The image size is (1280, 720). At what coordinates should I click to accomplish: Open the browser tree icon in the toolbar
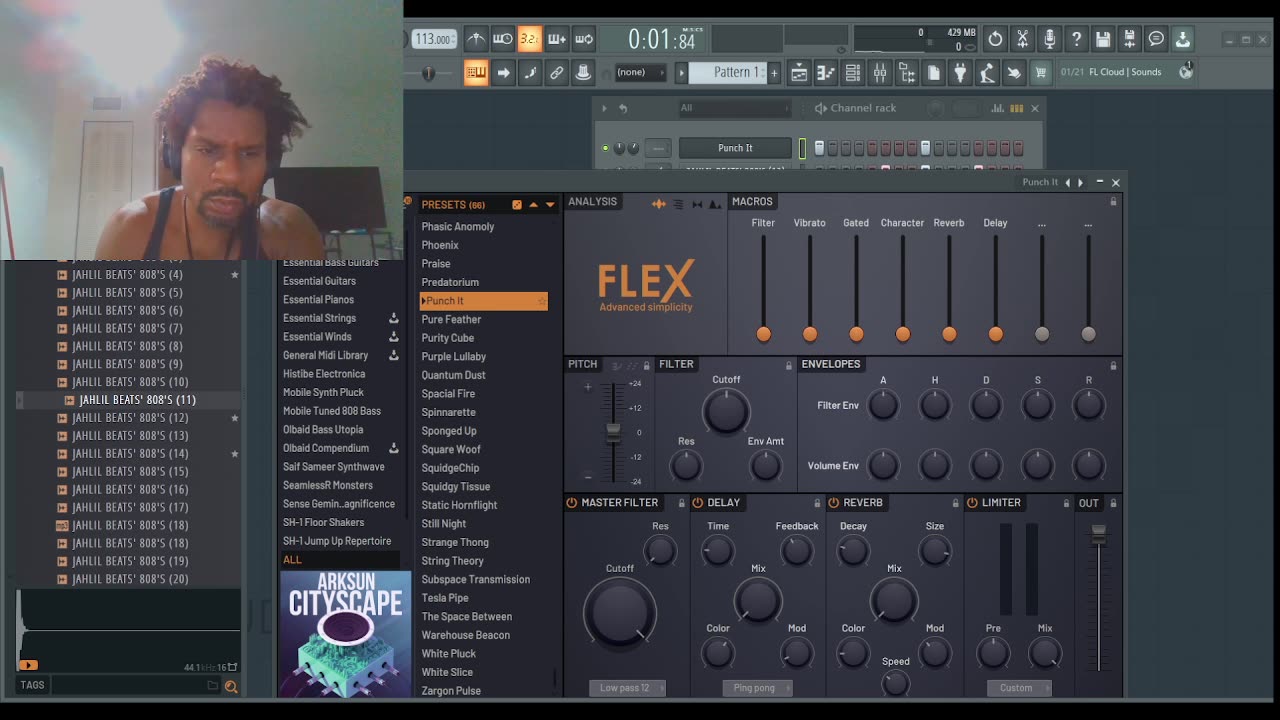point(907,72)
